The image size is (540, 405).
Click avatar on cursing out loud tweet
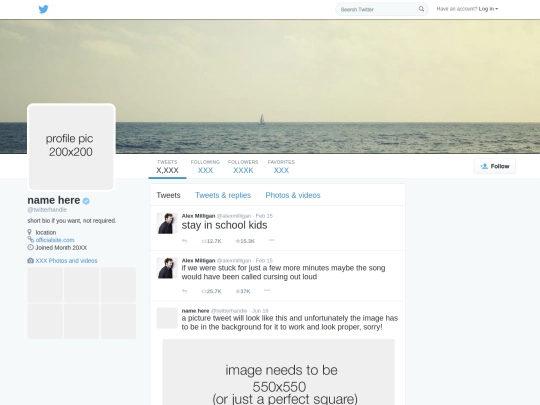point(167,268)
